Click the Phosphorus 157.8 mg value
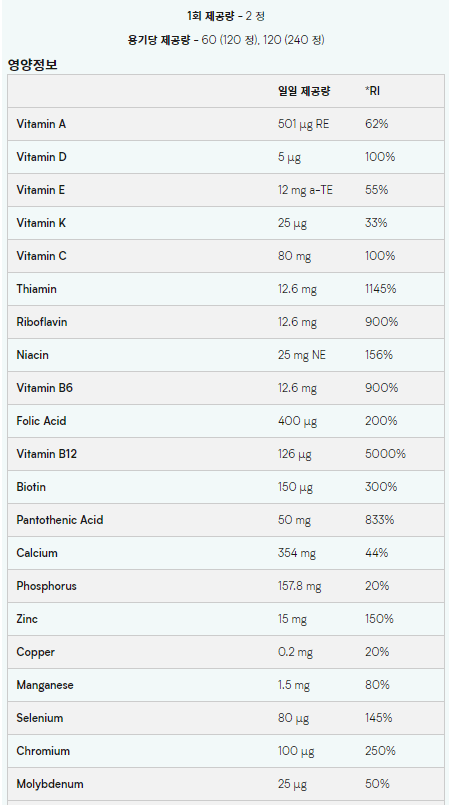This screenshot has height=805, width=449. pos(300,586)
